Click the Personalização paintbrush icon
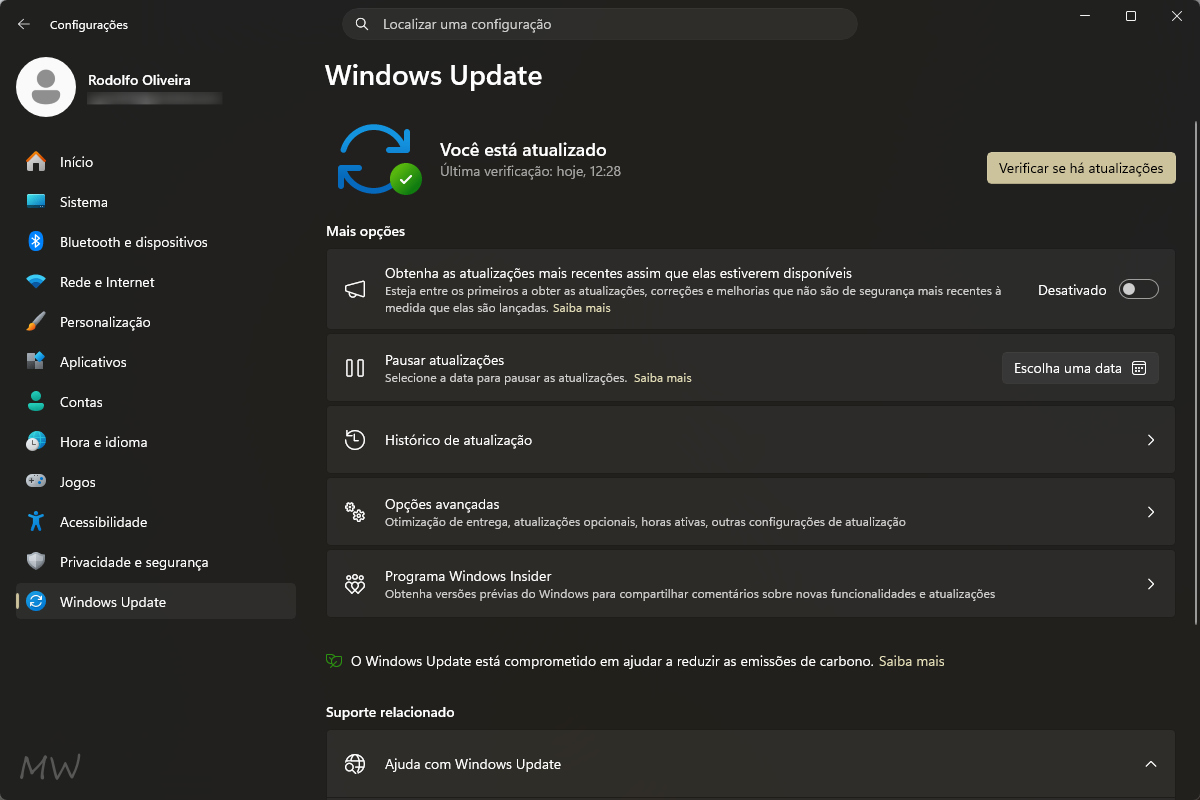This screenshot has width=1200, height=800. (36, 322)
